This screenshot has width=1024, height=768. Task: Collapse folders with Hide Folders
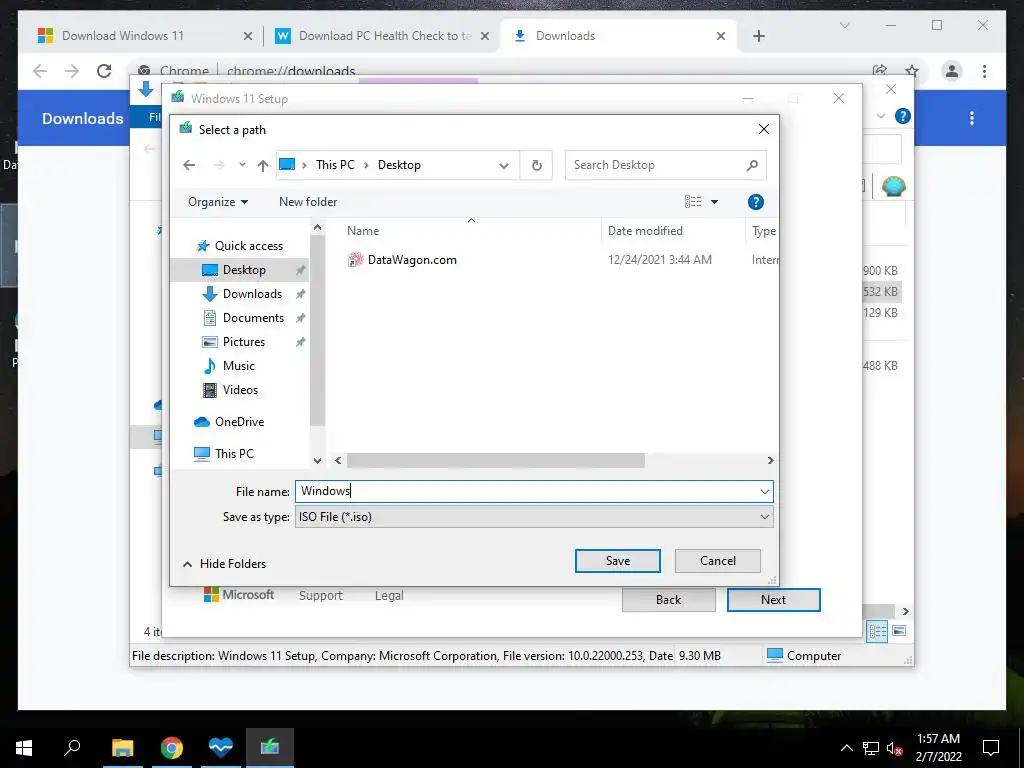[225, 564]
